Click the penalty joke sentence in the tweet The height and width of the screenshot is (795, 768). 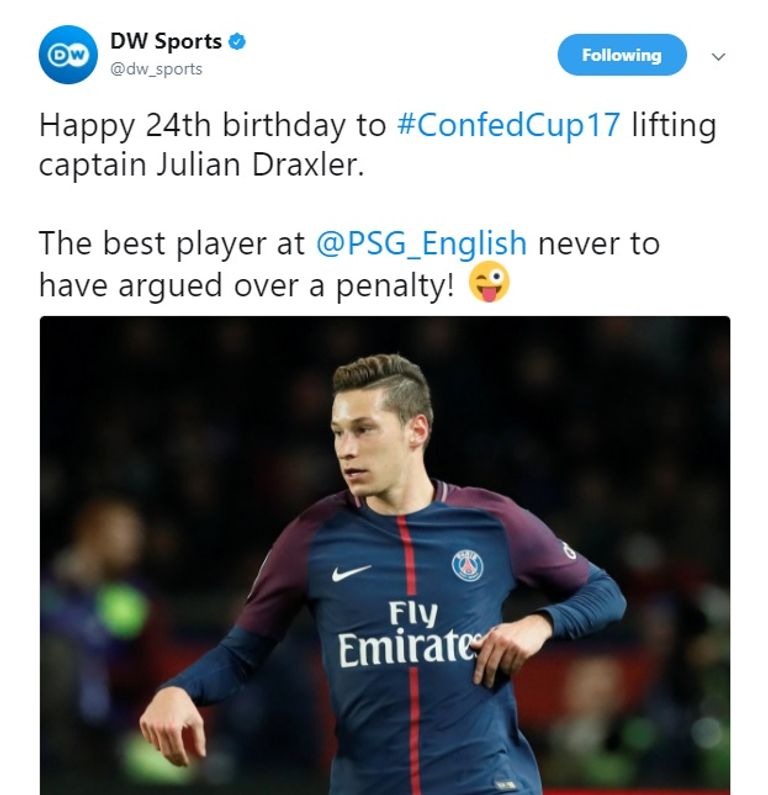click(350, 264)
